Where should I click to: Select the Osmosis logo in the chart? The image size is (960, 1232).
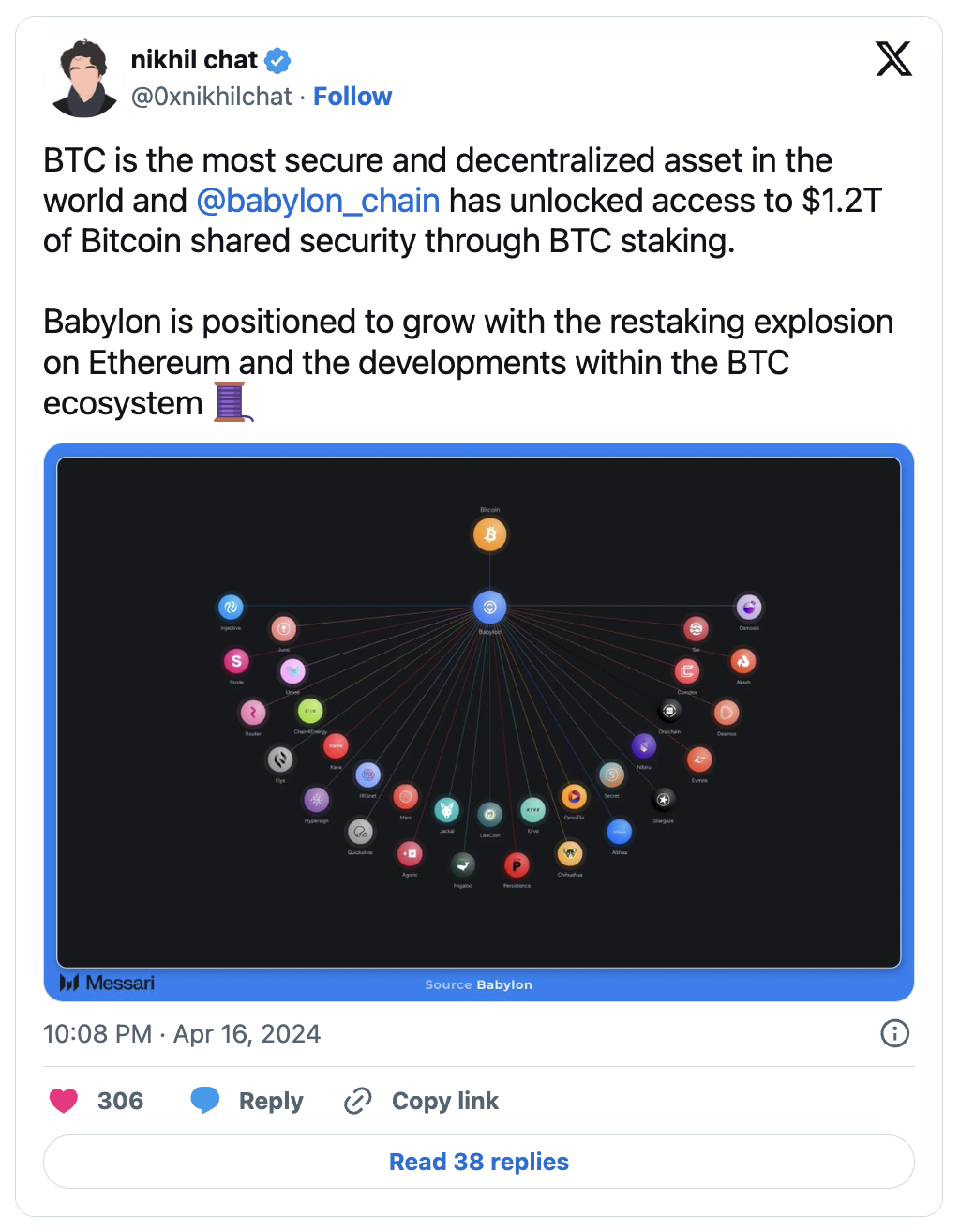749,605
